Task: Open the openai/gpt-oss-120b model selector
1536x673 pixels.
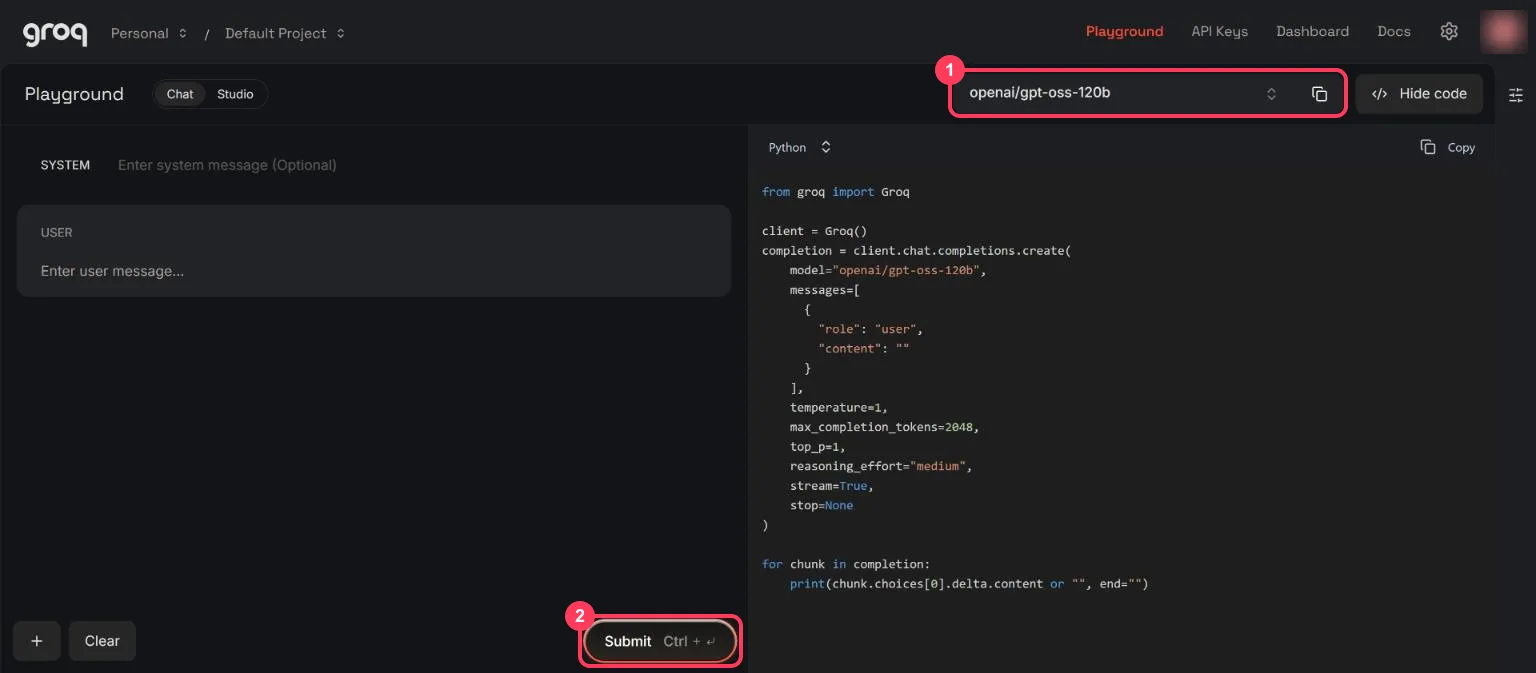Action: click(x=1123, y=93)
